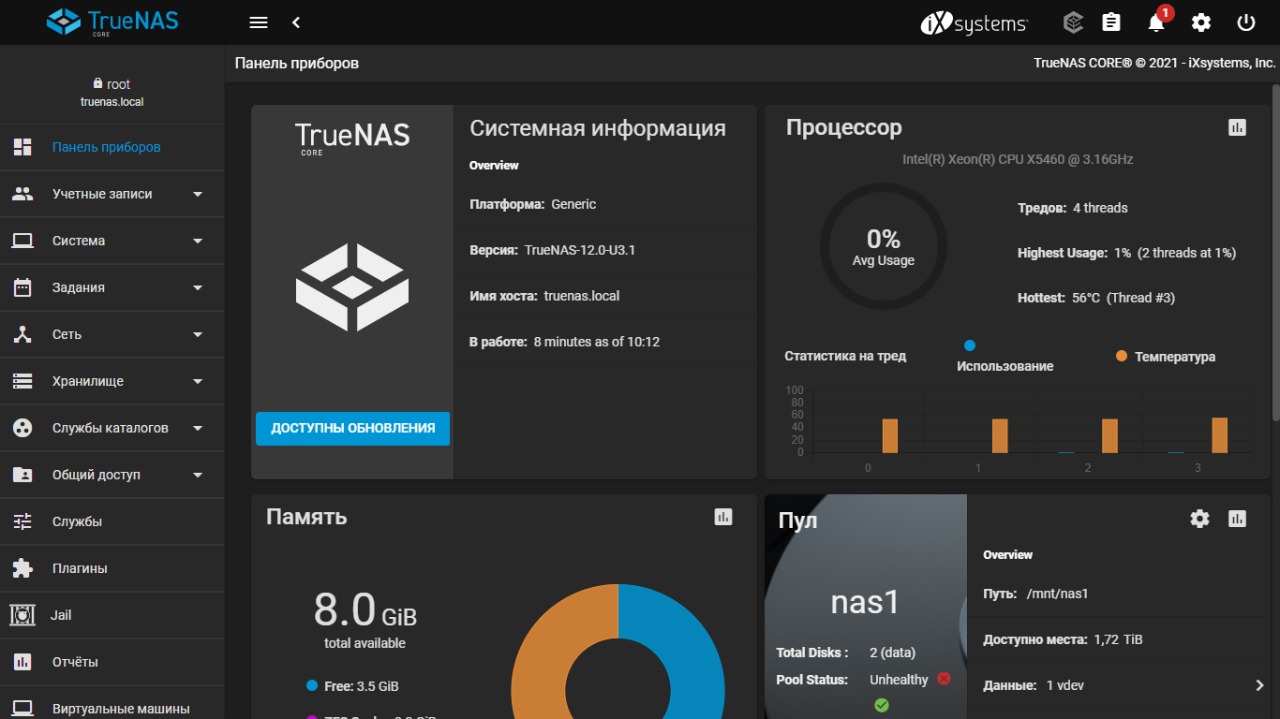Toggle the hamburger sidebar menu
This screenshot has width=1280, height=719.
pos(258,22)
